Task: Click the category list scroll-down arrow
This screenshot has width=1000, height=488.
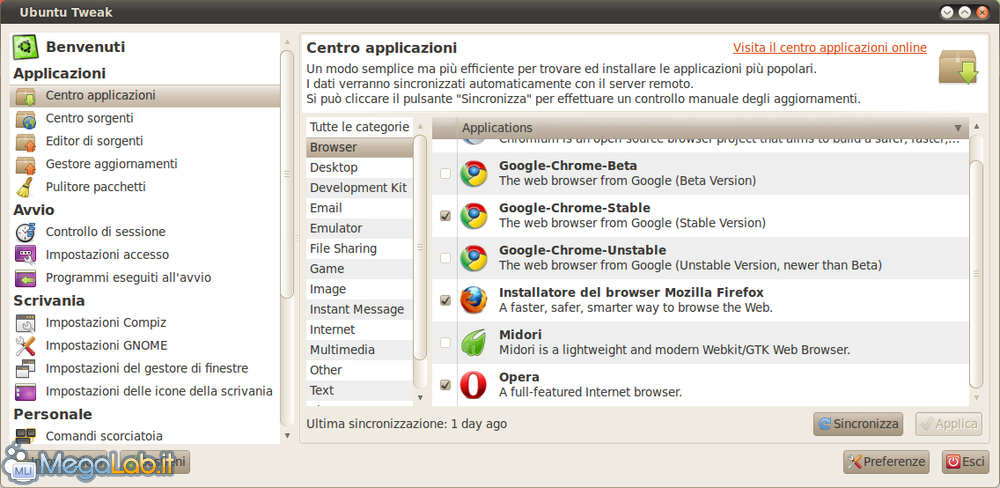Action: point(420,397)
